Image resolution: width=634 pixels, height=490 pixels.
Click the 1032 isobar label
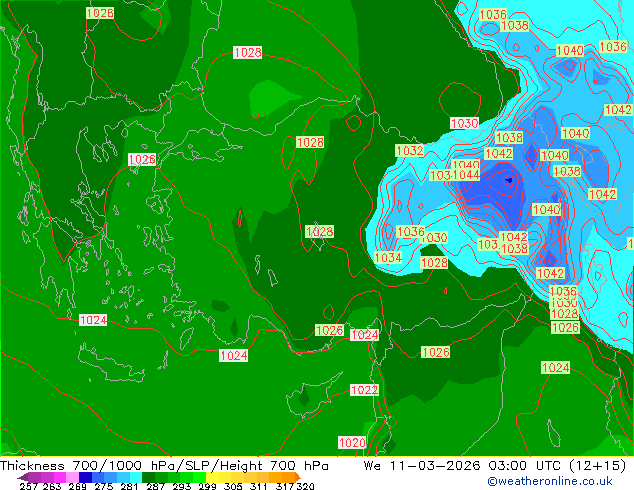[410, 151]
